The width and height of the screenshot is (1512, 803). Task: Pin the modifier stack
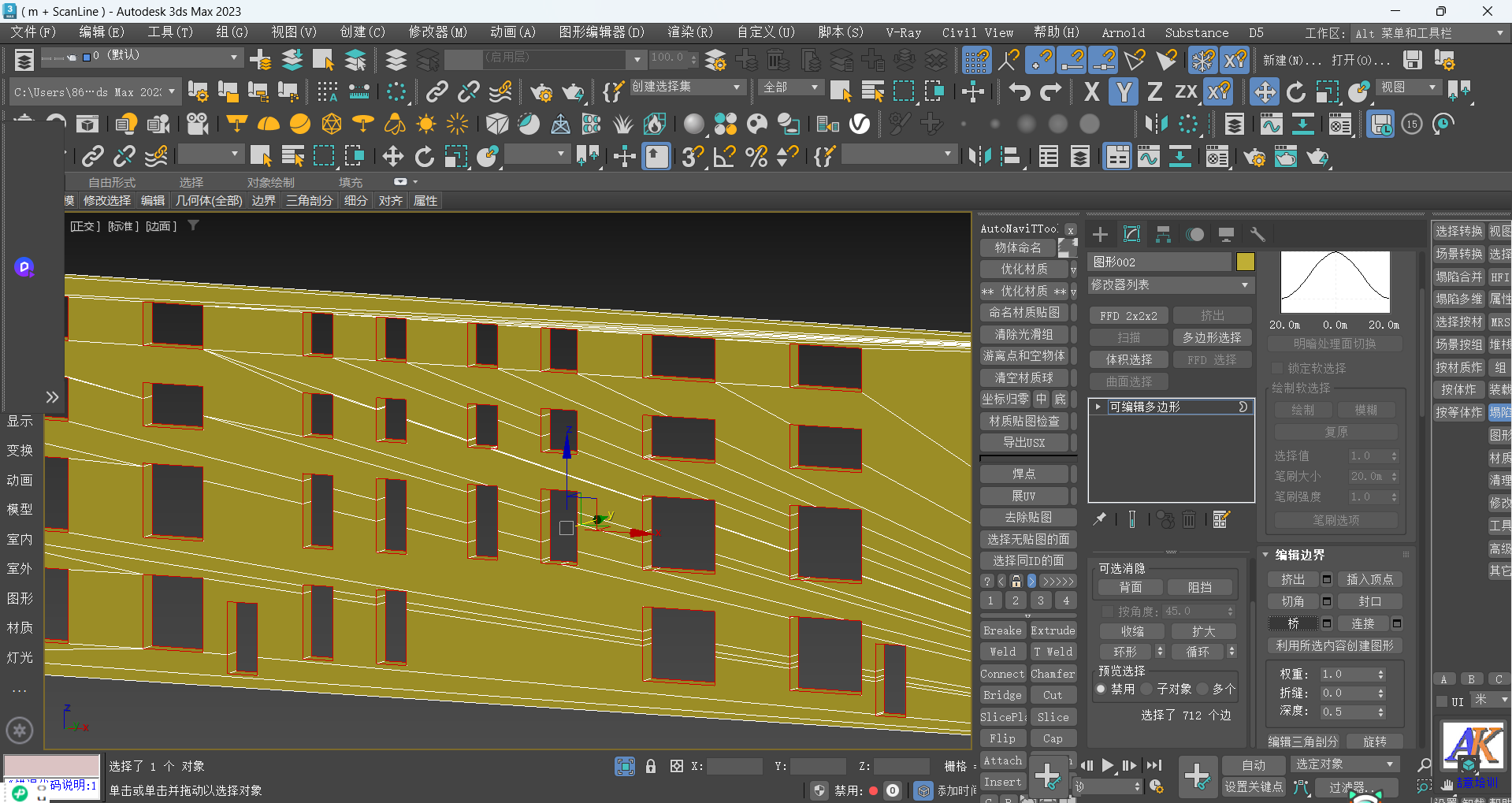[x=1100, y=519]
